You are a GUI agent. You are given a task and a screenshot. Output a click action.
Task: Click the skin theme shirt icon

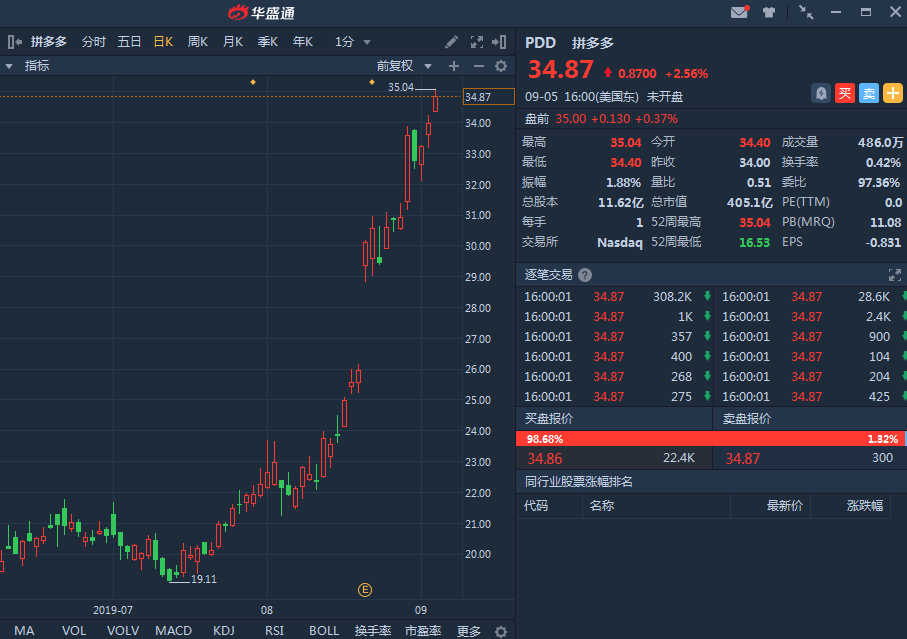point(769,13)
